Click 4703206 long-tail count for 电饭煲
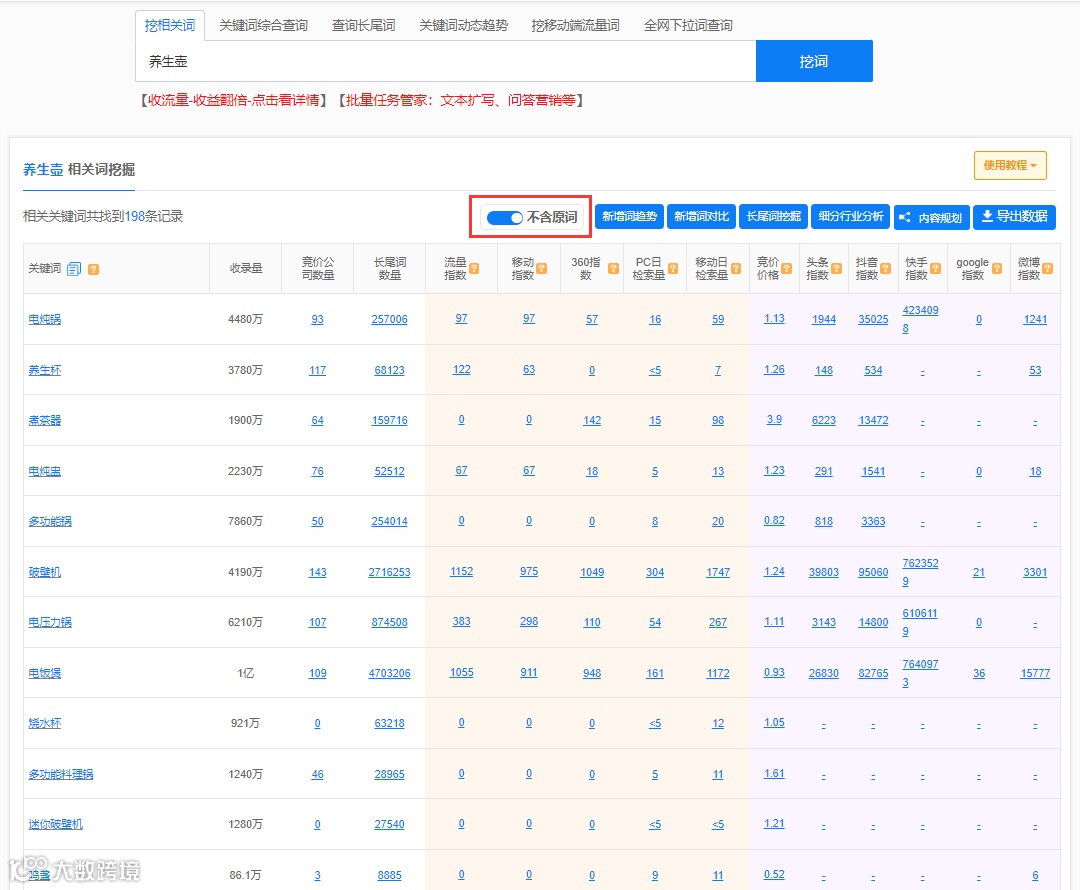This screenshot has width=1080, height=890. (389, 673)
